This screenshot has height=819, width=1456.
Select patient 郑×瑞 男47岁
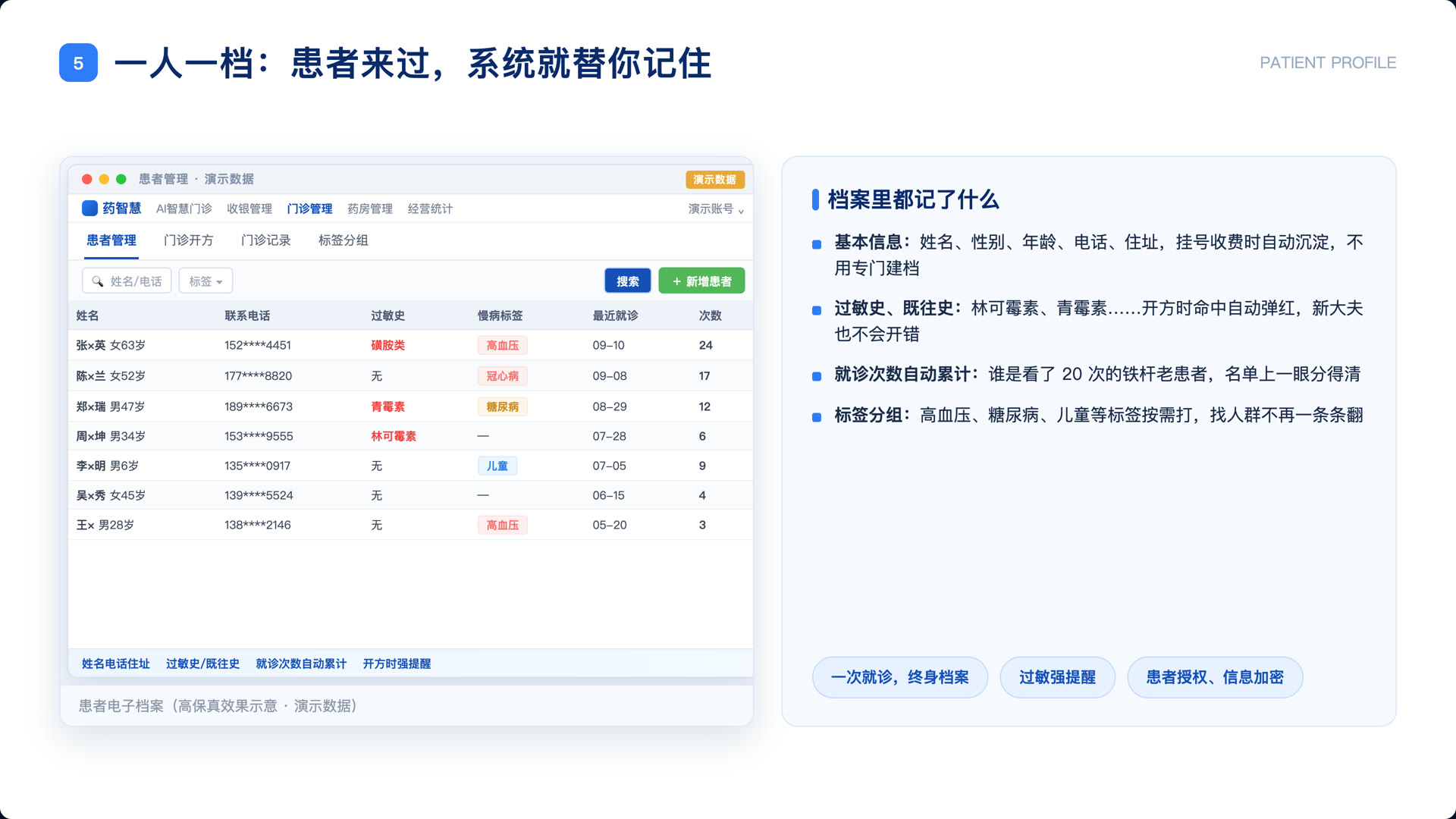click(111, 406)
